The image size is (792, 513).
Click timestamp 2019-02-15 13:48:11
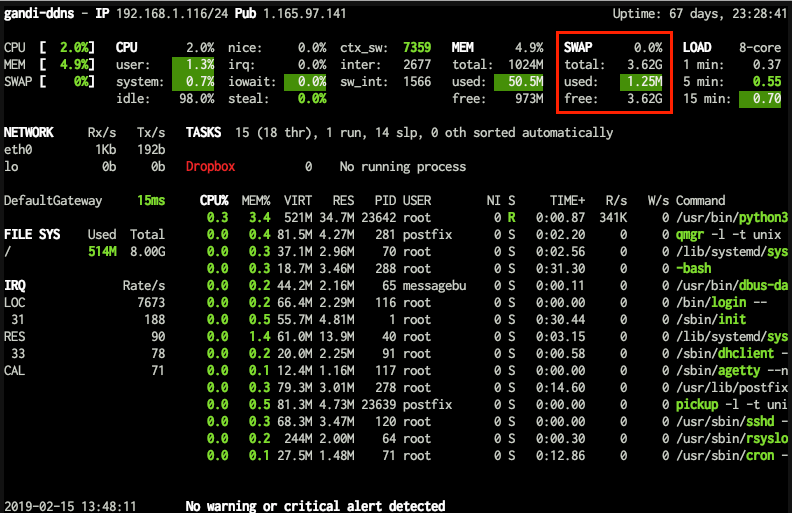[x=70, y=506]
